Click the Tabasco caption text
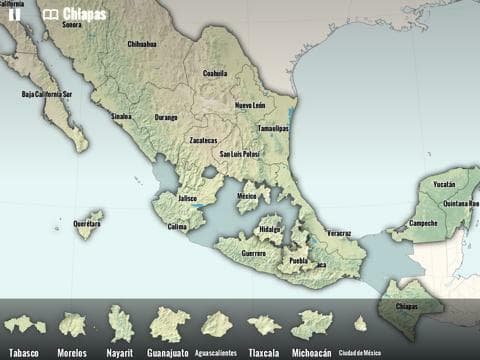Image resolution: width=480 pixels, height=360 pixels. coord(24,353)
